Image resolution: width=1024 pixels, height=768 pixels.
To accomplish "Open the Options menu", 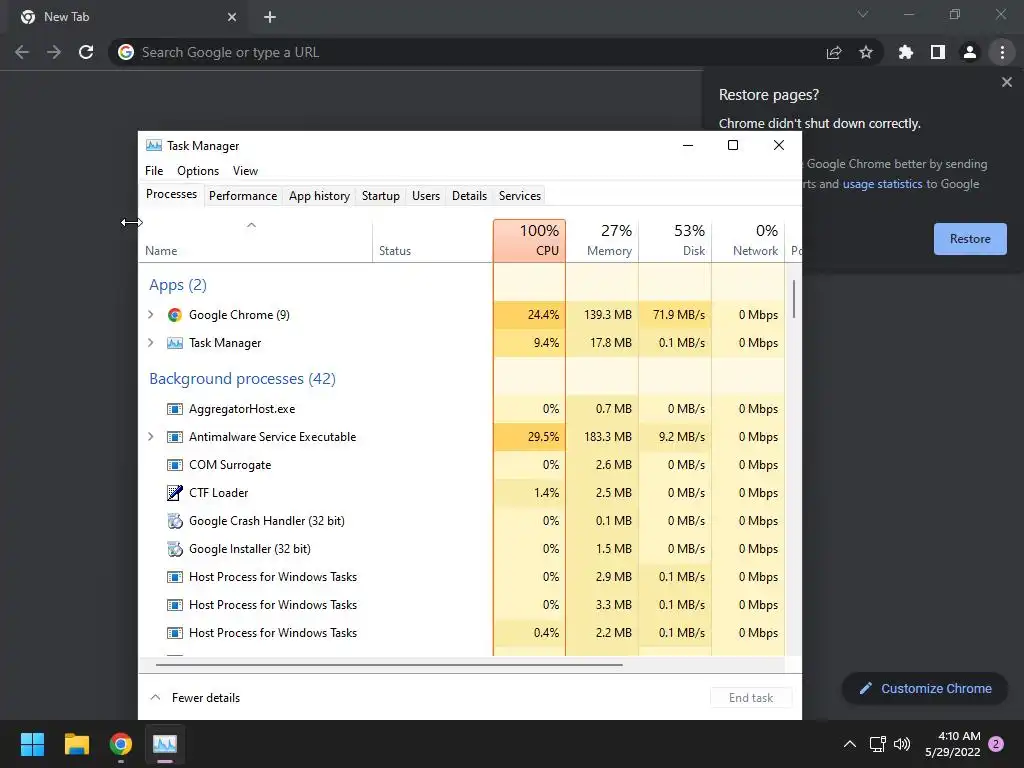I will pyautogui.click(x=198, y=171).
